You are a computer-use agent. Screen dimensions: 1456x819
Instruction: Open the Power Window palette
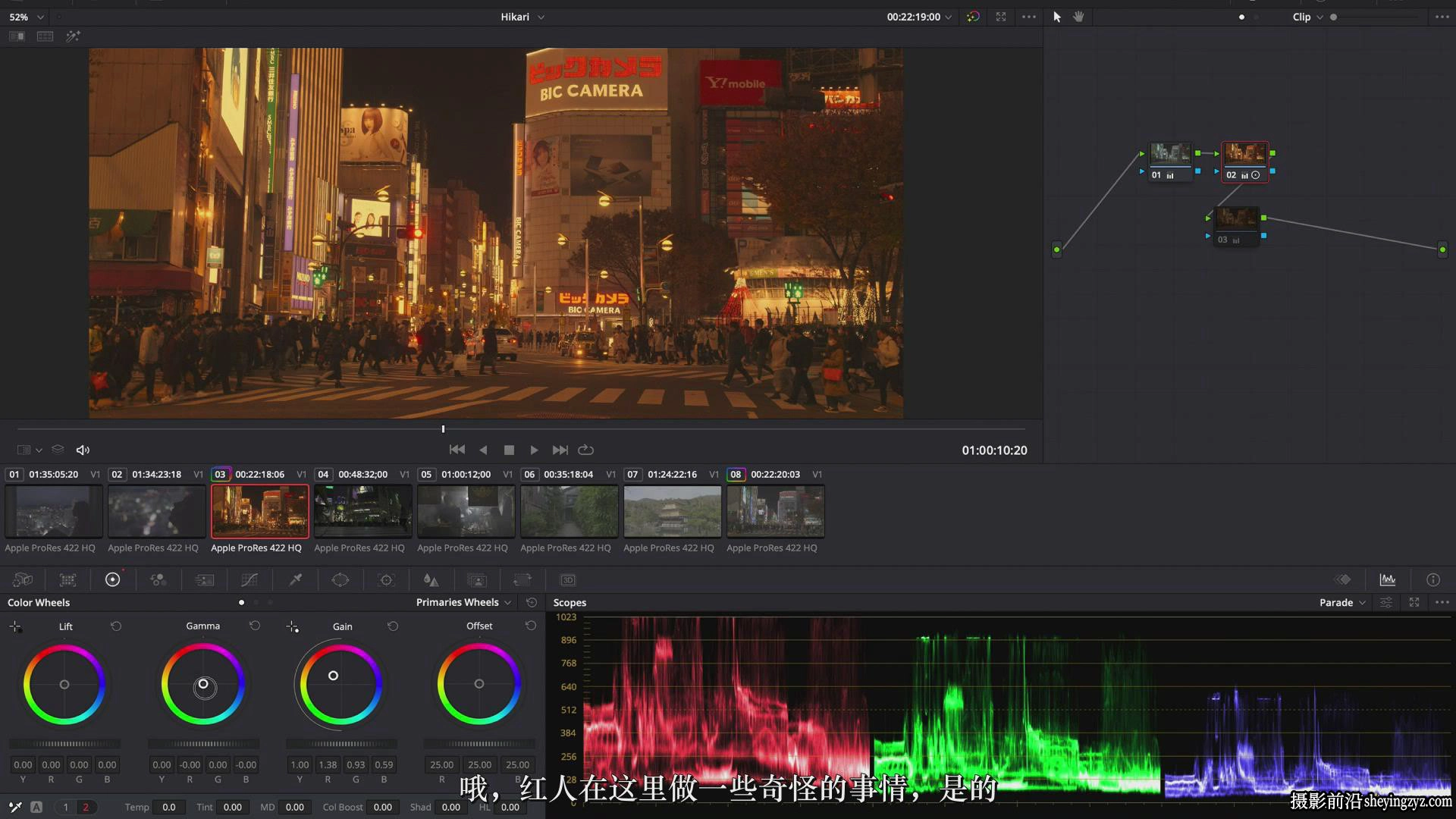click(340, 580)
